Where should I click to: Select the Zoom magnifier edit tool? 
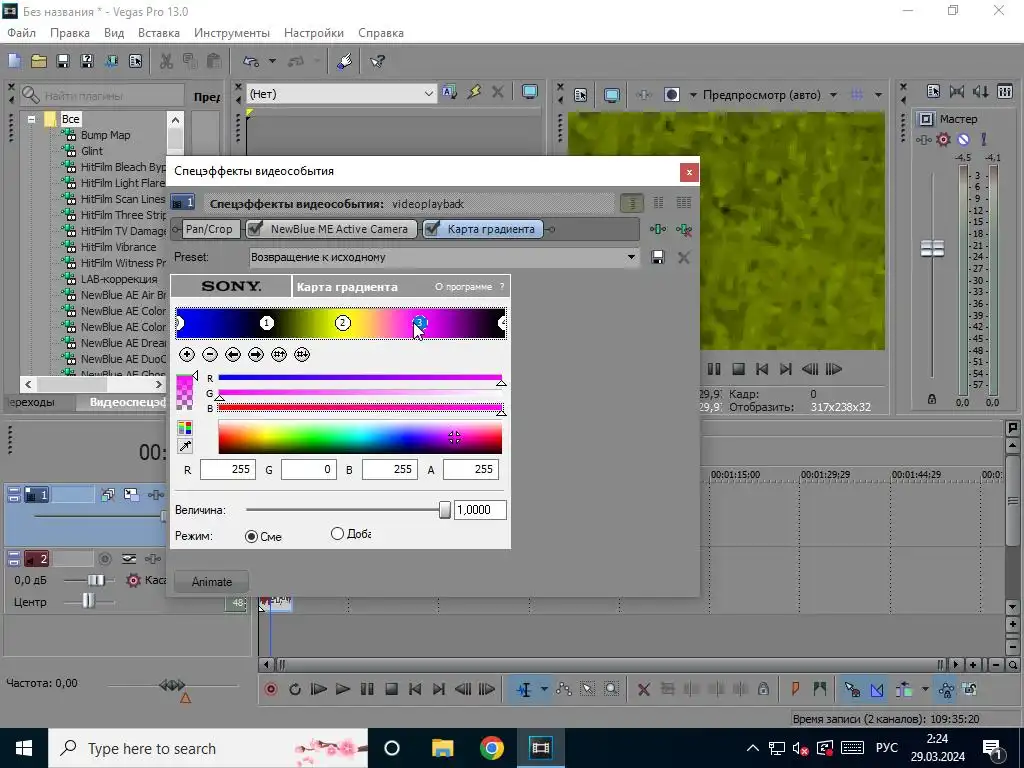(611, 689)
